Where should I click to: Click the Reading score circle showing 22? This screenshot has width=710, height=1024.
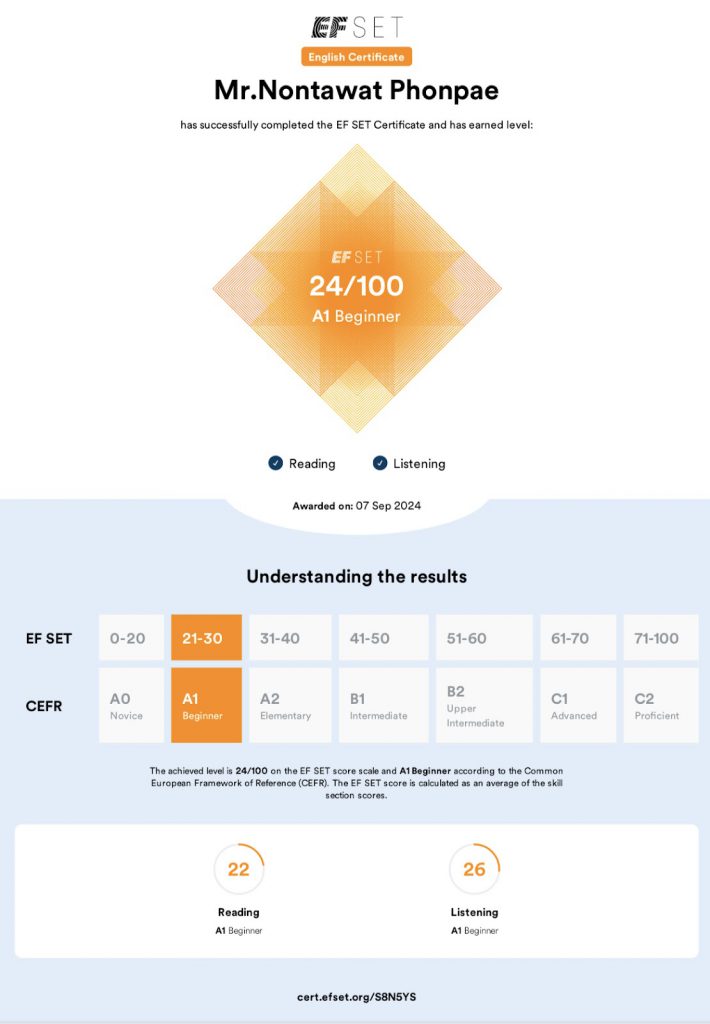click(x=238, y=869)
